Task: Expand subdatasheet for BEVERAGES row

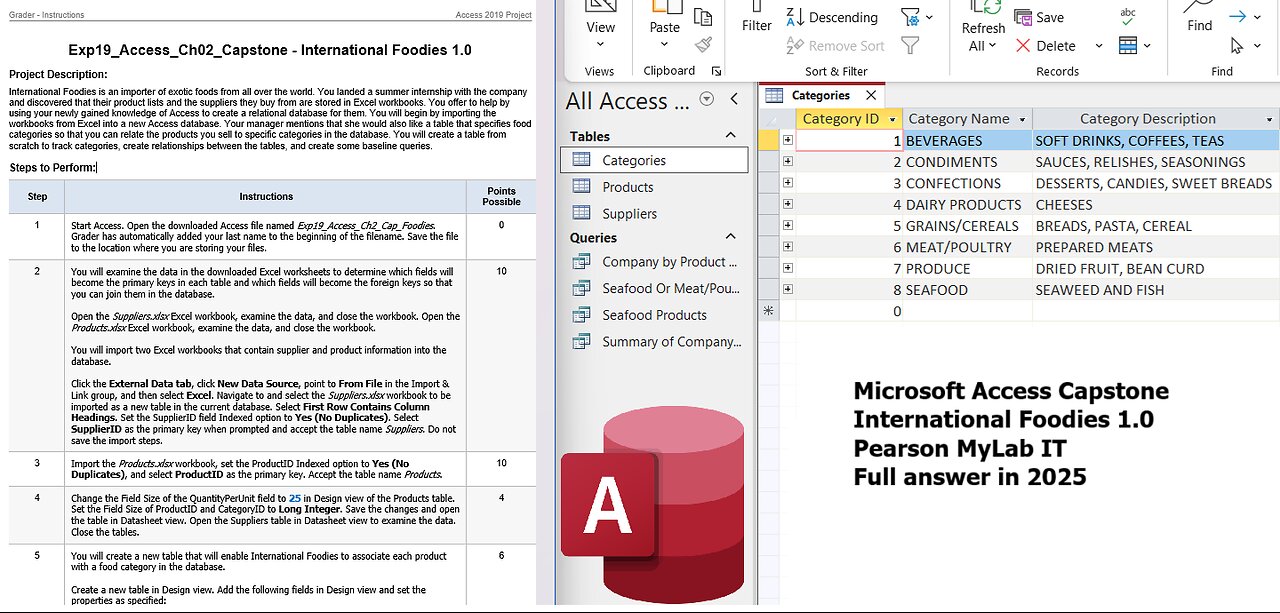Action: point(788,141)
